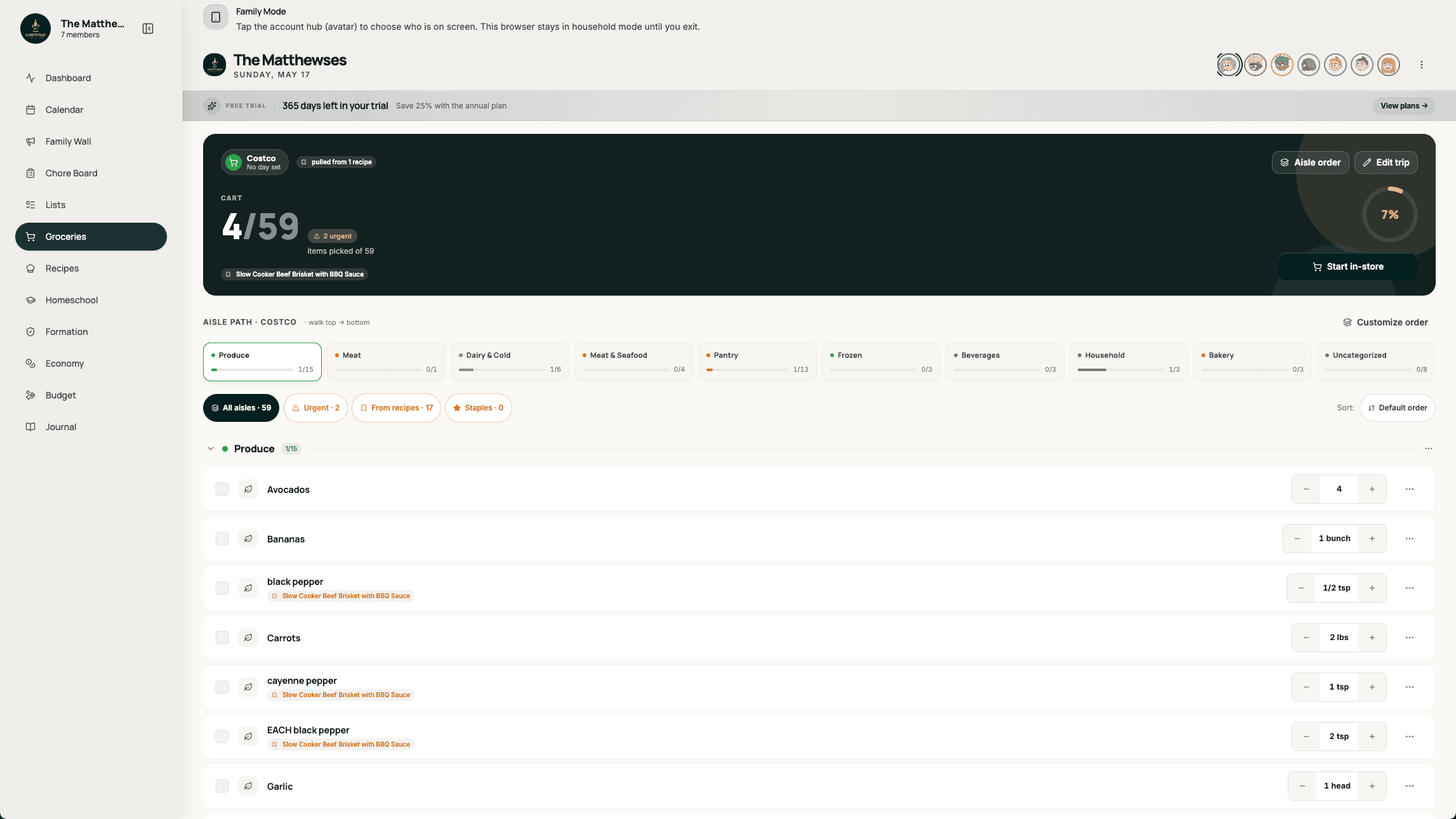Open Formation shield item
This screenshot has height=819, width=1456.
coord(91,332)
